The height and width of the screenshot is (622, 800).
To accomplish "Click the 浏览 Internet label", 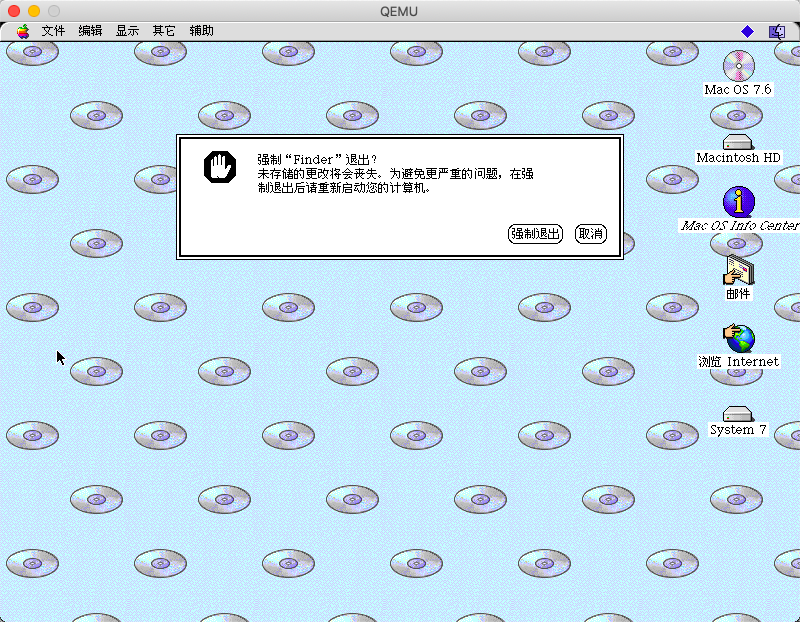I will point(738,362).
